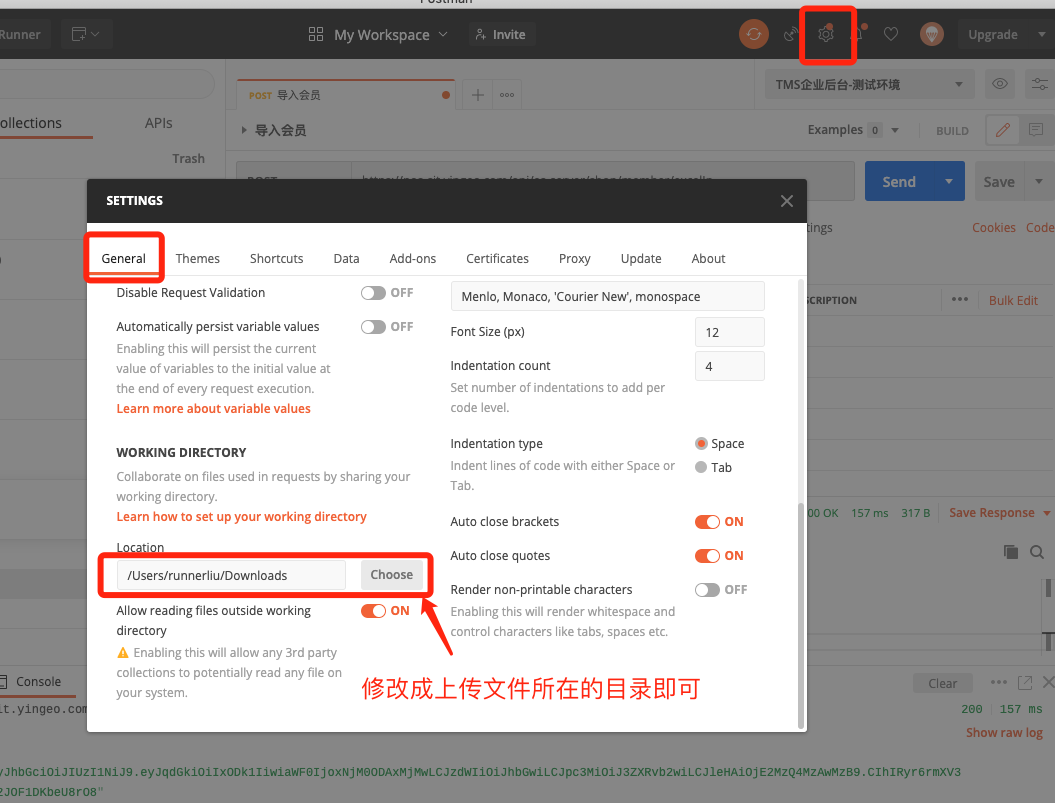1055x803 pixels.
Task: Close the Settings dialog
Action: tap(787, 201)
